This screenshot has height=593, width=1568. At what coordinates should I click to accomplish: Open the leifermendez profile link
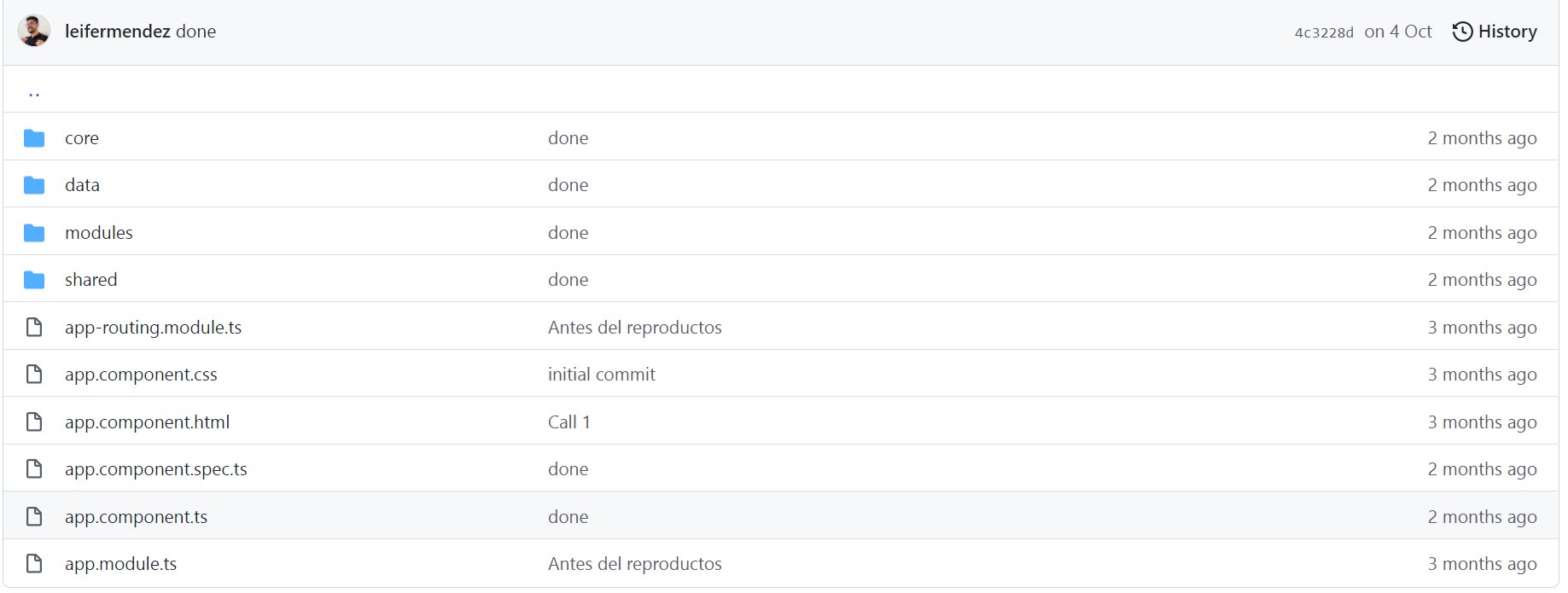coord(118,31)
